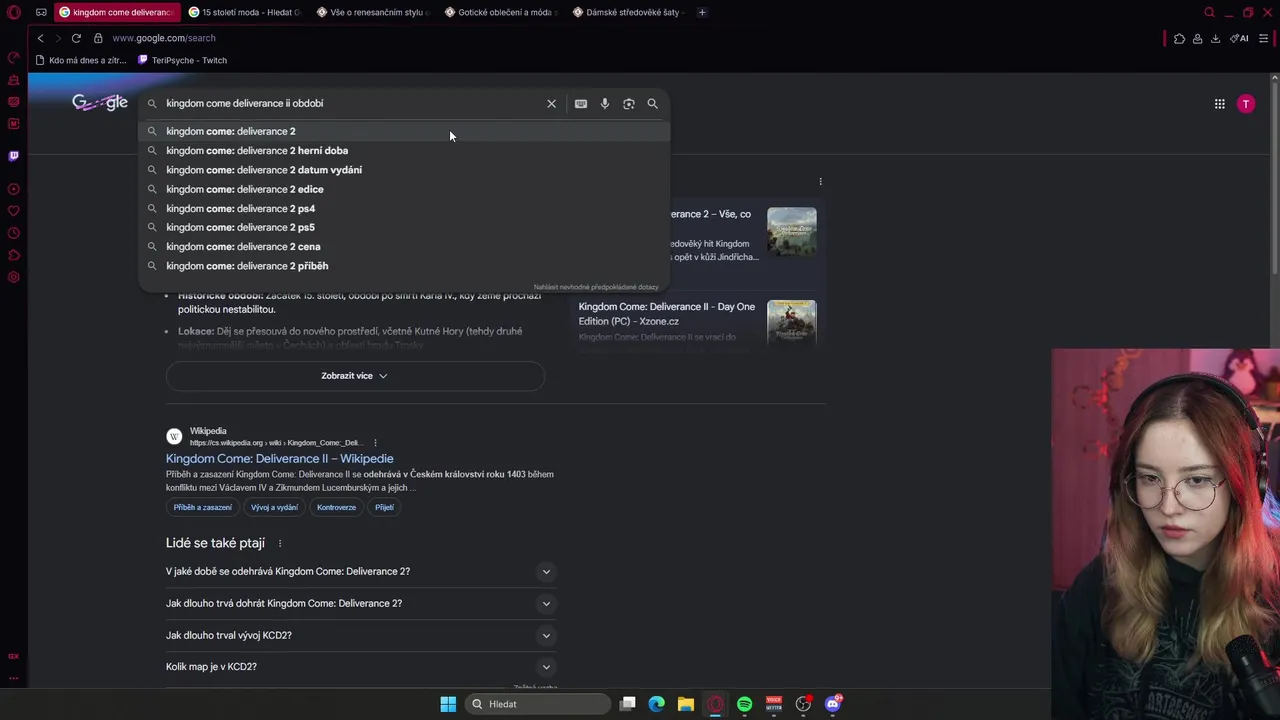1280x720 pixels.
Task: Select the 'kingdom come deliverance' active tab
Action: (x=115, y=13)
